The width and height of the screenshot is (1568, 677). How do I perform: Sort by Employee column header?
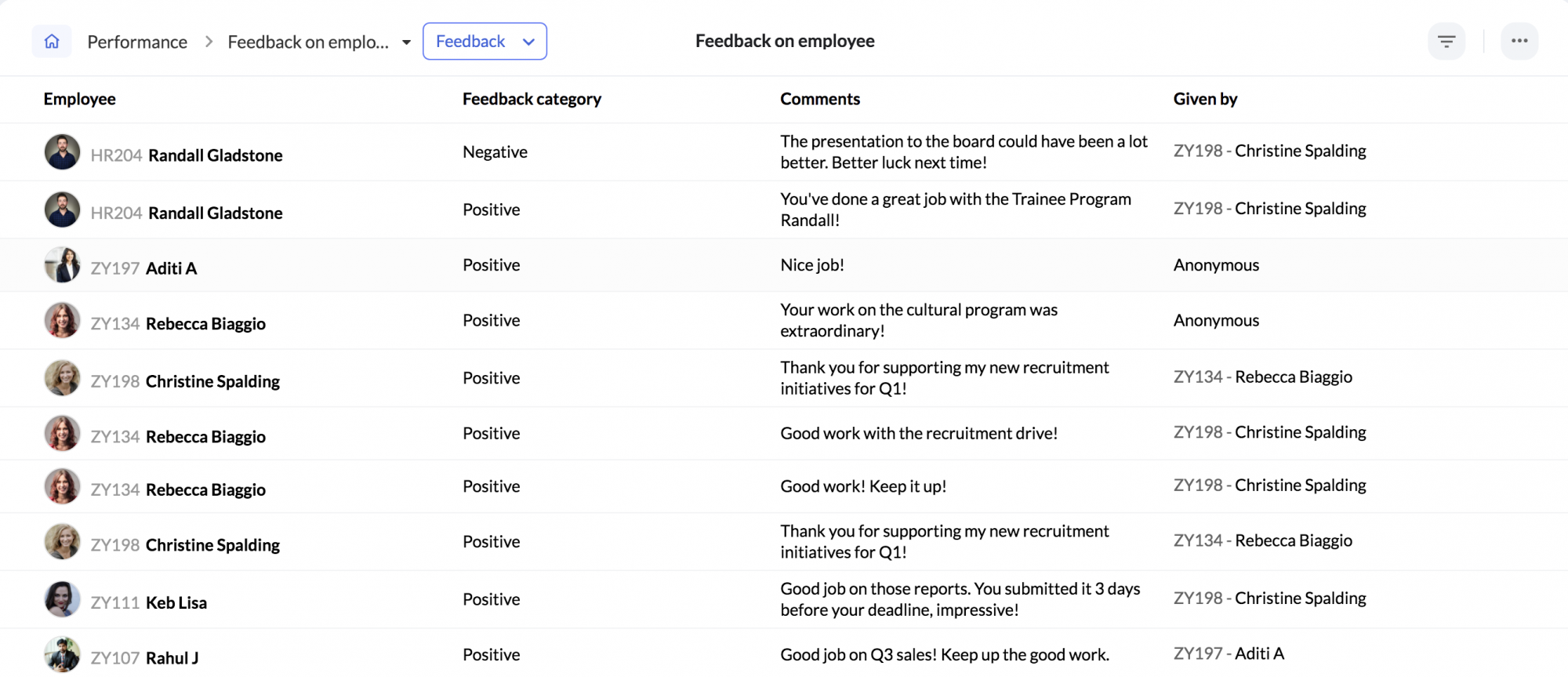pos(80,99)
